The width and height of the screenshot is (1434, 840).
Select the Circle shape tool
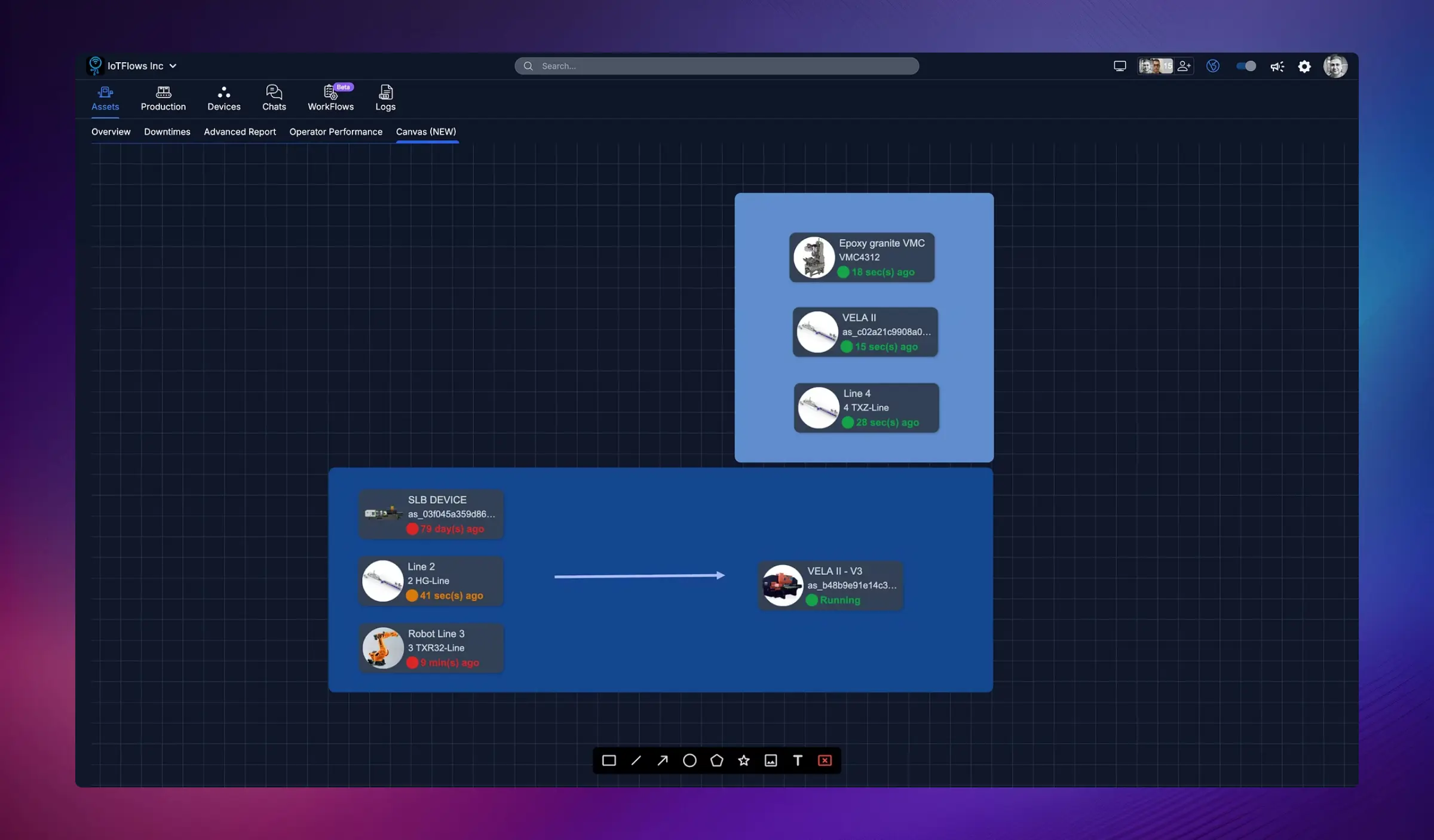pyautogui.click(x=690, y=760)
